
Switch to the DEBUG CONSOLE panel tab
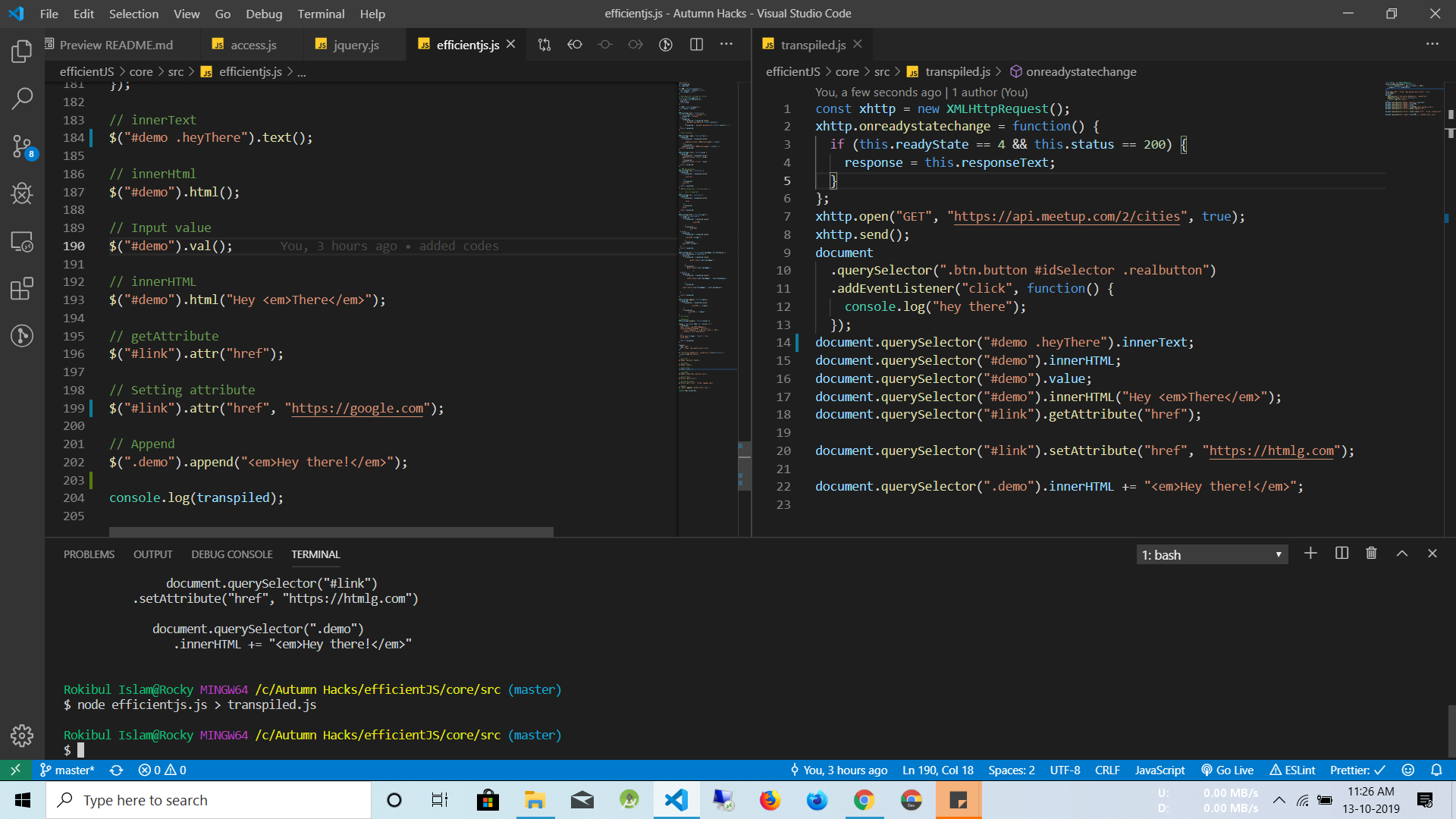(231, 554)
